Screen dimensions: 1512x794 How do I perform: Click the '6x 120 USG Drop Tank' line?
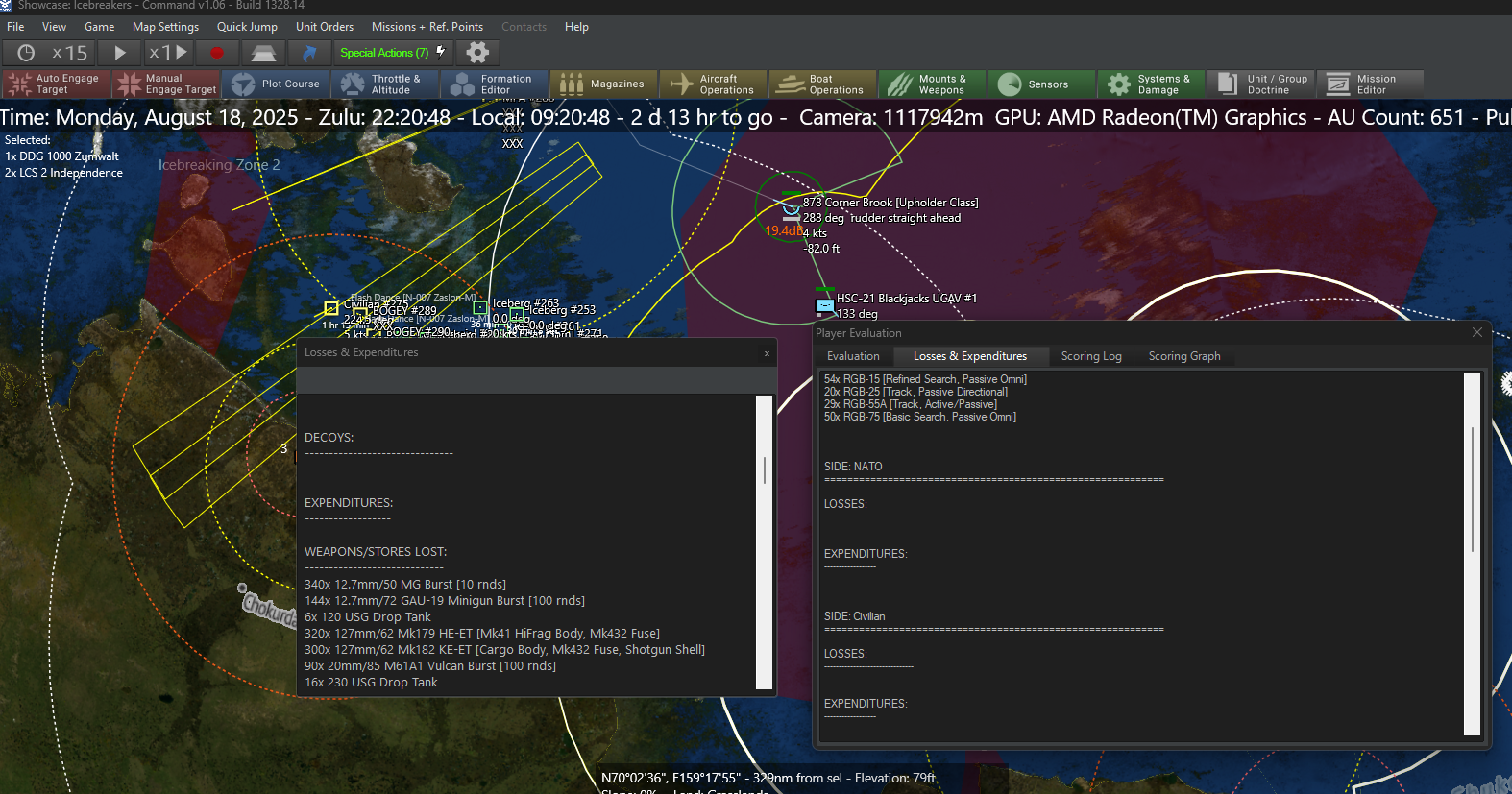pos(368,617)
